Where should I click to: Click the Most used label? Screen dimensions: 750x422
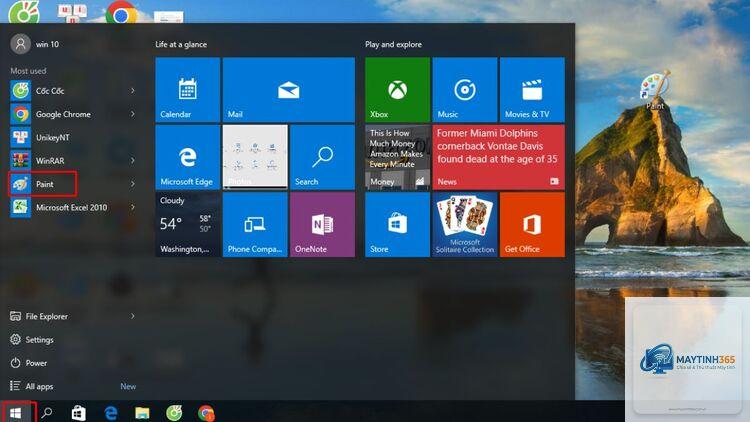(28, 71)
